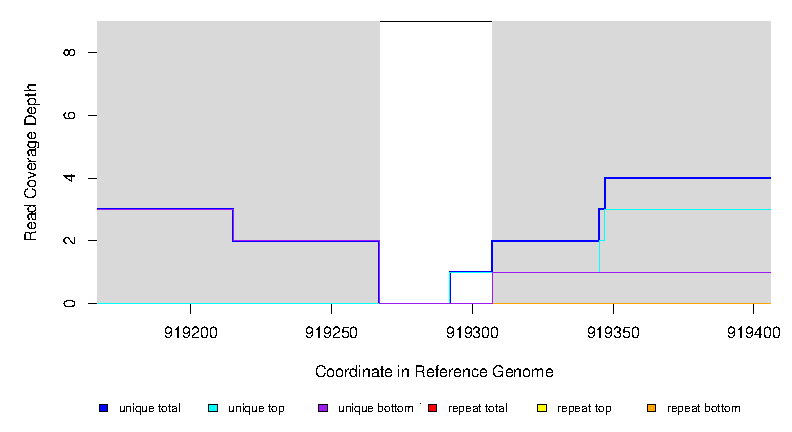
Task: Click the y-axis tick label 8
Action: (x=68, y=52)
